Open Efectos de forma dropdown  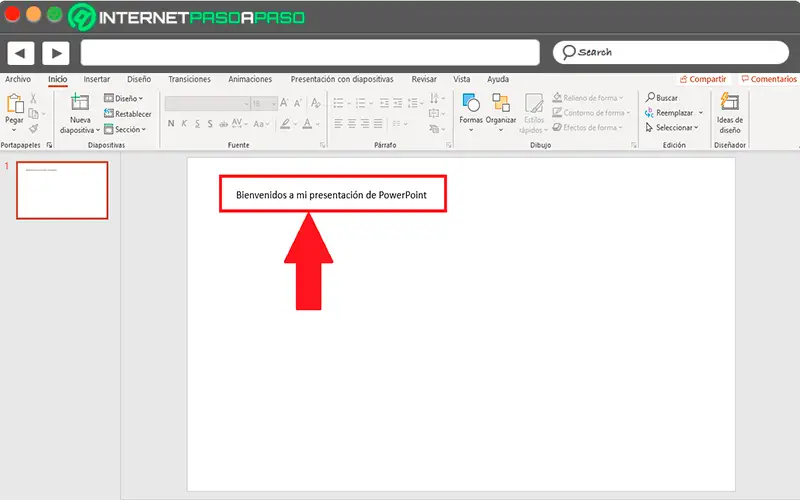588,128
